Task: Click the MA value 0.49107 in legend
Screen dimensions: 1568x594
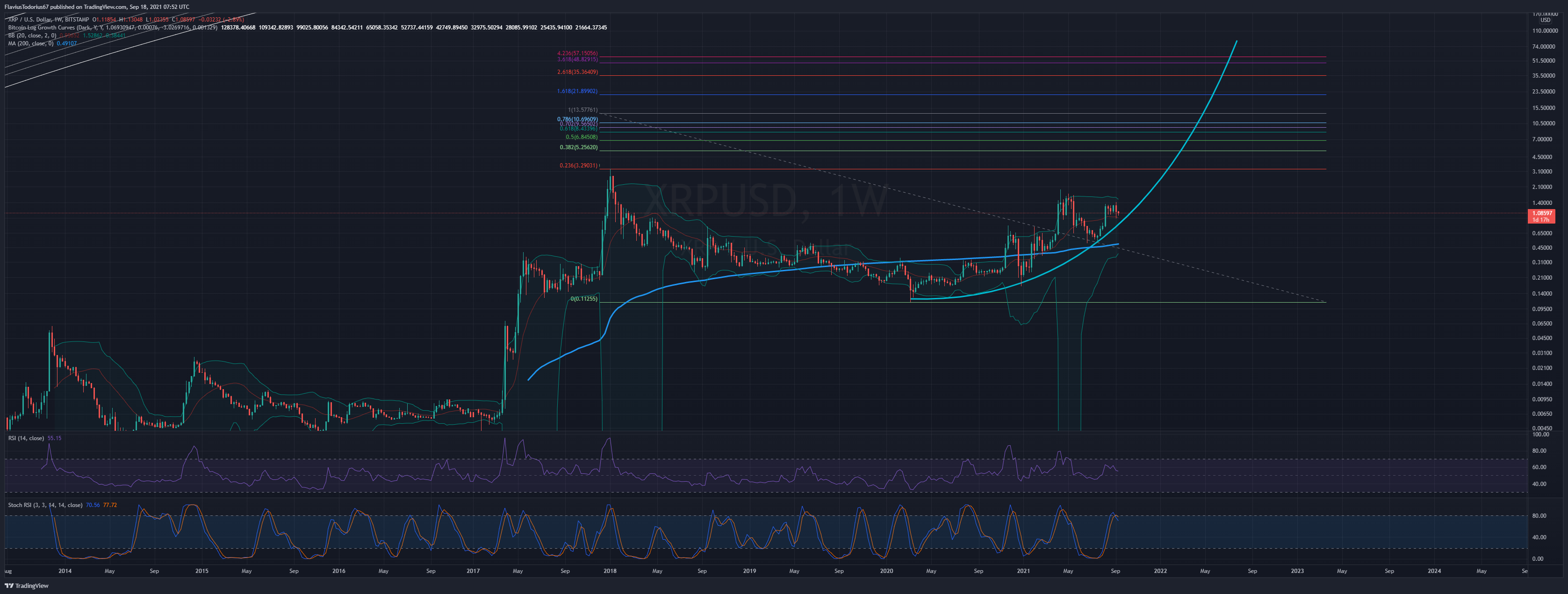Action: click(x=66, y=43)
